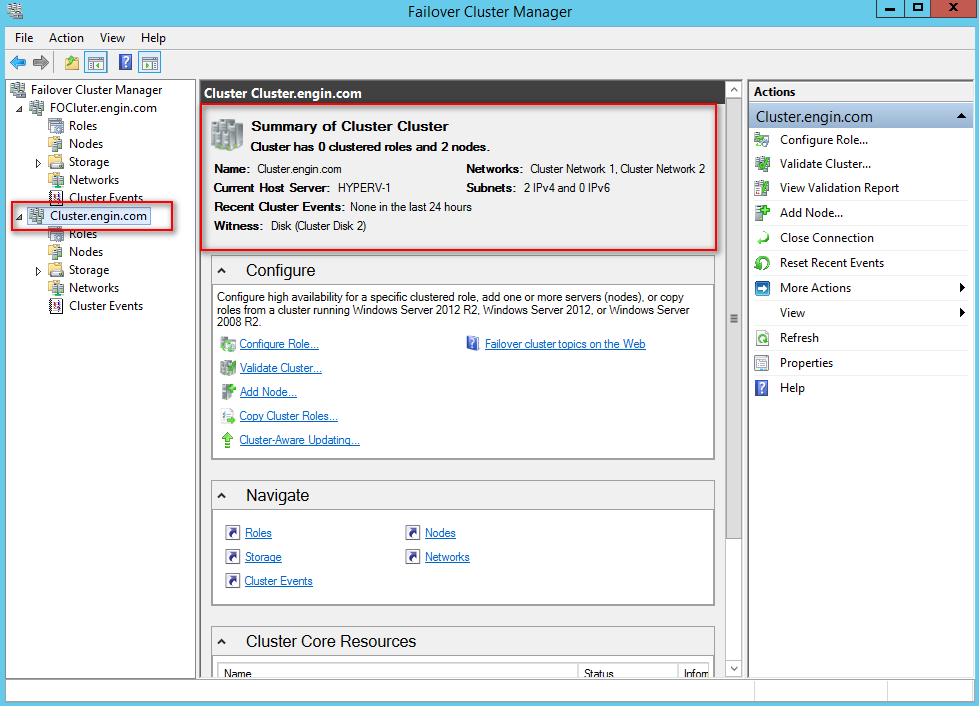Screen dimensions: 979x706
Task: Follow the Networks link in Navigate section
Action: (x=447, y=557)
